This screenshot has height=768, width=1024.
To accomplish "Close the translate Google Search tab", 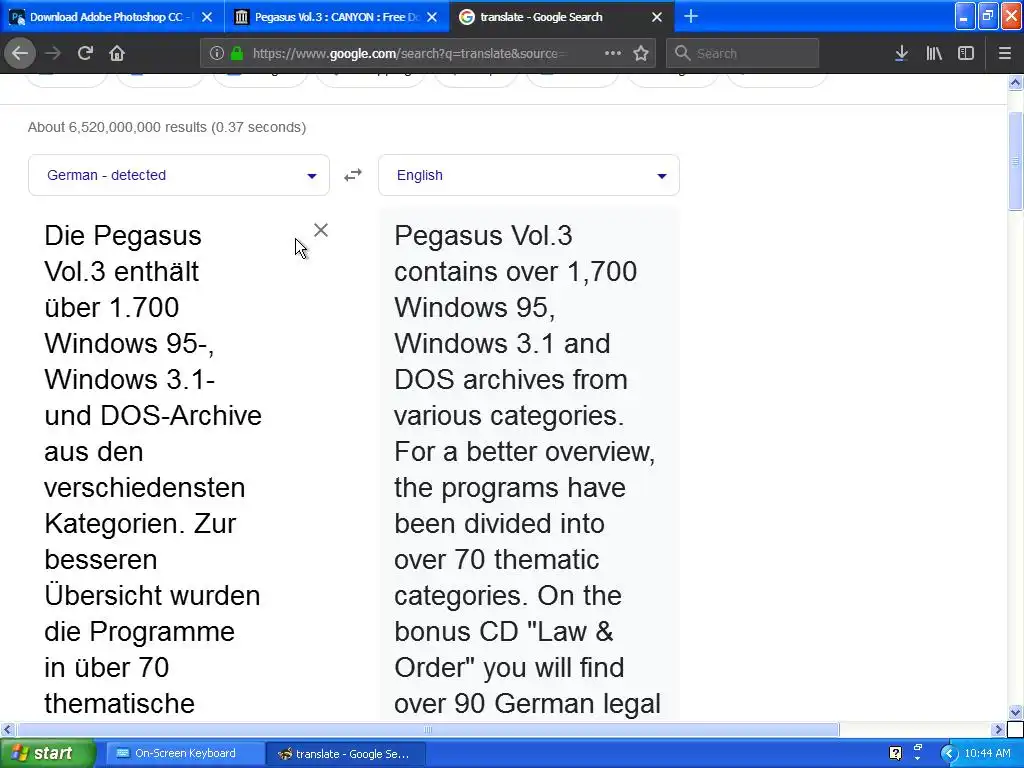I will click(657, 17).
